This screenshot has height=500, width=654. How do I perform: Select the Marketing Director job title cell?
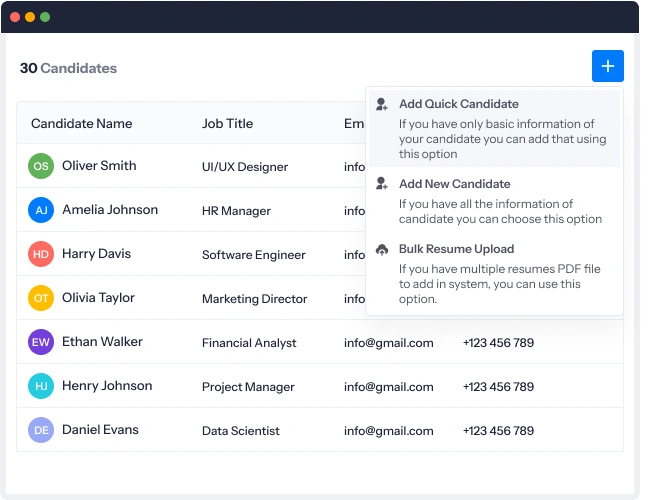254,299
